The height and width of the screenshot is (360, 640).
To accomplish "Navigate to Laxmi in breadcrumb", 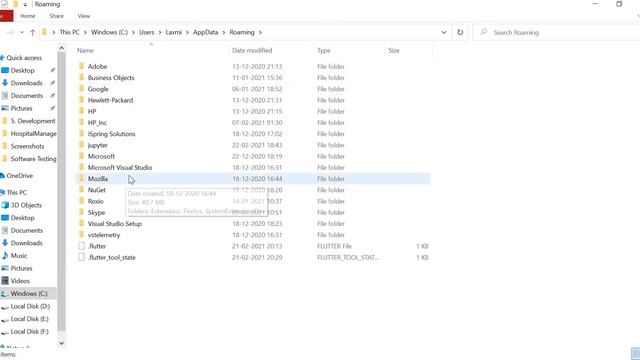I will (173, 32).
